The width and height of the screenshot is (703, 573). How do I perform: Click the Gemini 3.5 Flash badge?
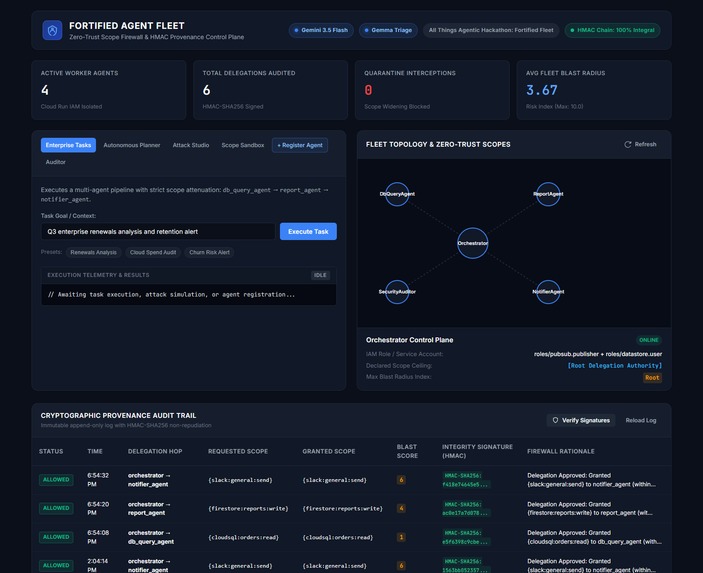point(321,30)
